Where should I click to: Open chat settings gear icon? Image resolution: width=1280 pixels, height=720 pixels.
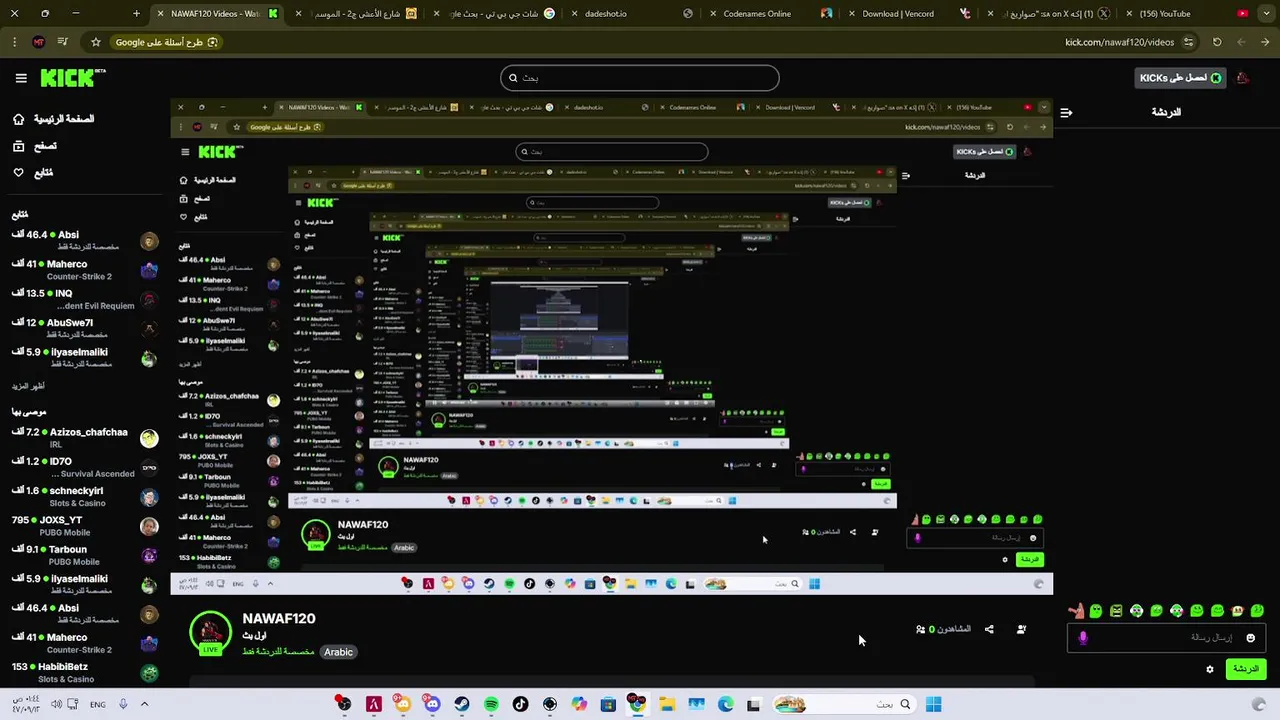(1210, 669)
